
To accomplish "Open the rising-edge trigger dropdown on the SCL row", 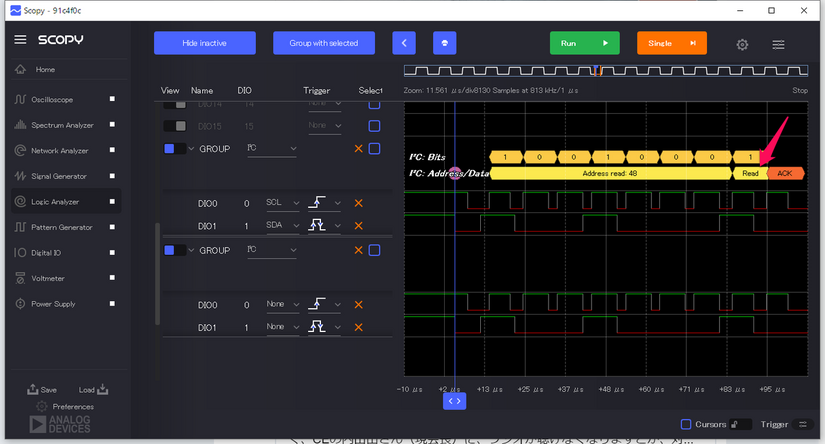I will (x=325, y=203).
